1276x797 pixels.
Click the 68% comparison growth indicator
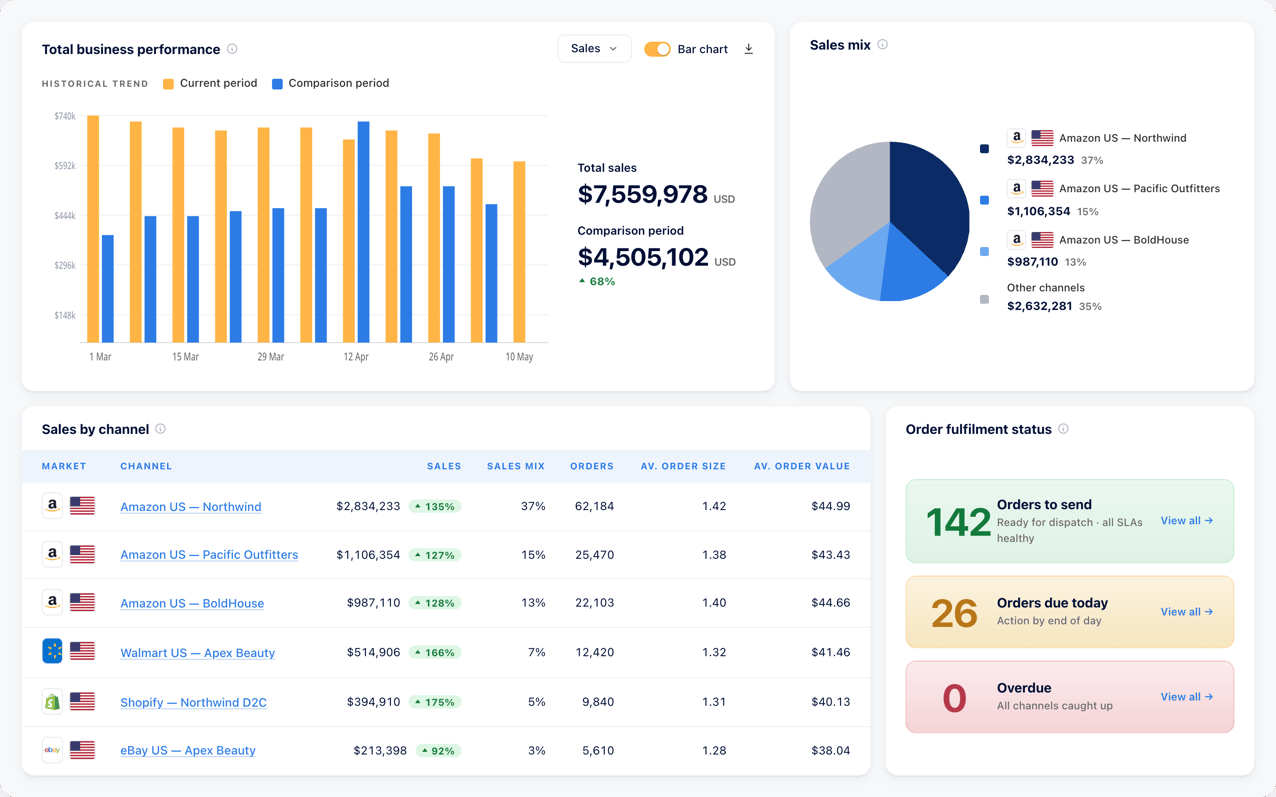pos(597,282)
